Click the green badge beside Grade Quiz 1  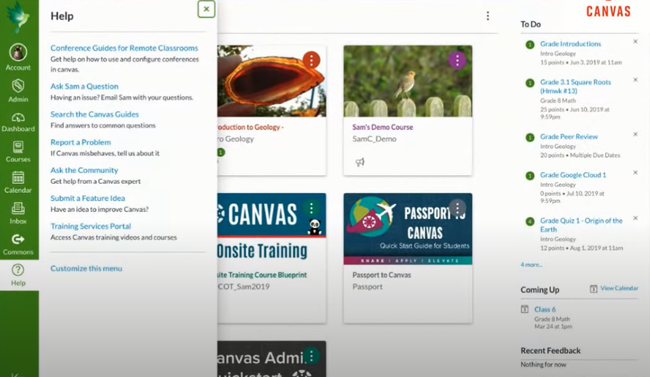tap(529, 221)
